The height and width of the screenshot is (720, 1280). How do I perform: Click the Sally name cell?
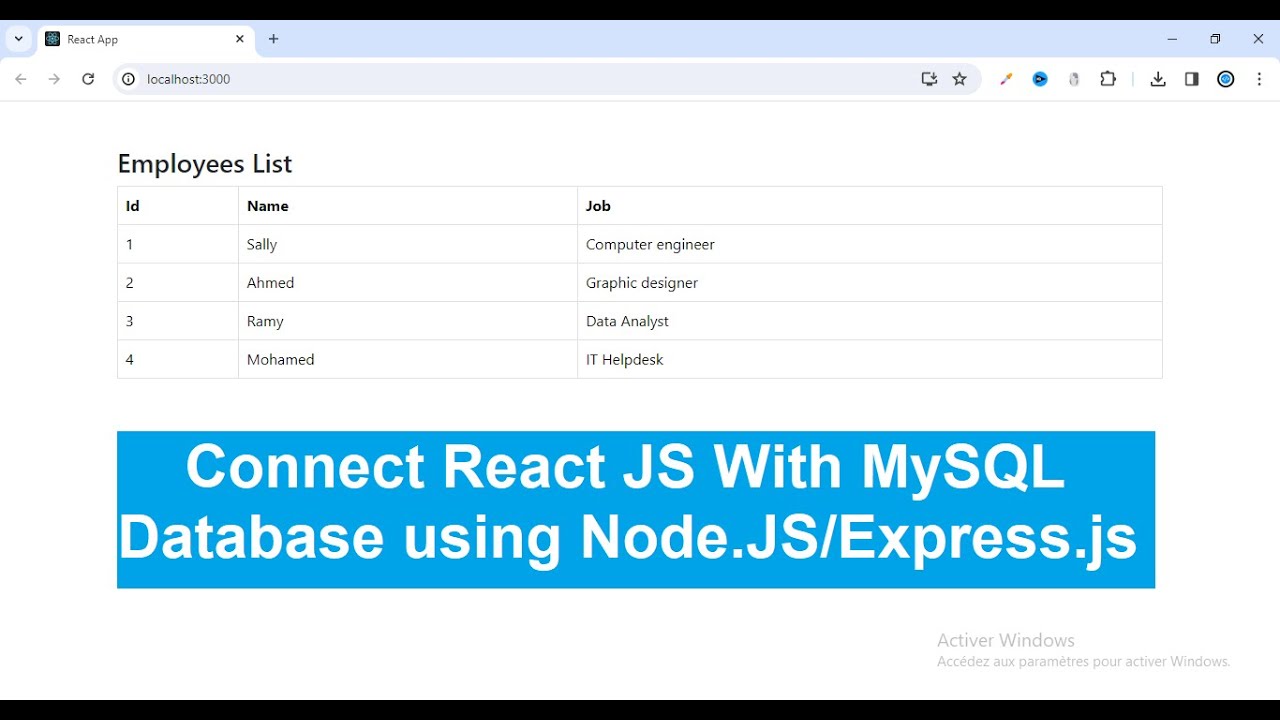408,244
